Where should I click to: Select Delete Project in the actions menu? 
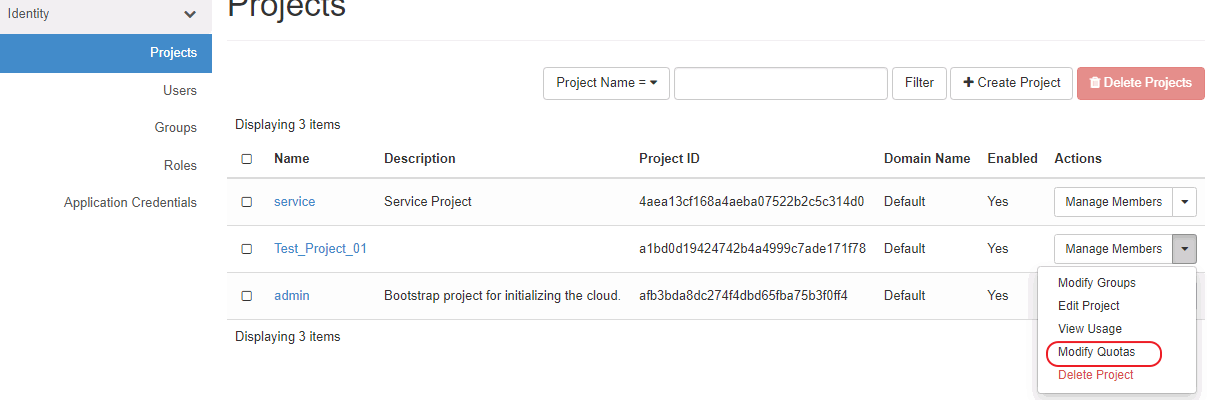pyautogui.click(x=1095, y=375)
